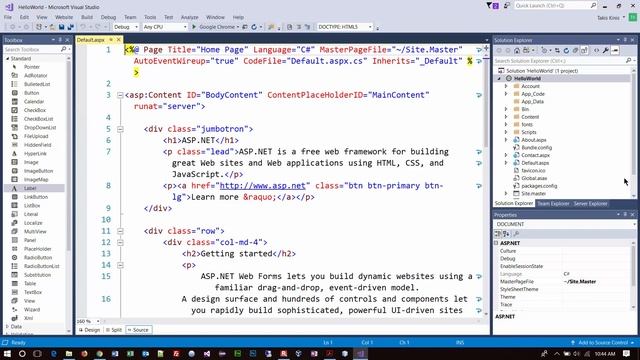Click the Open File toolbar icon
The width and height of the screenshot is (640, 360).
(x=52, y=27)
